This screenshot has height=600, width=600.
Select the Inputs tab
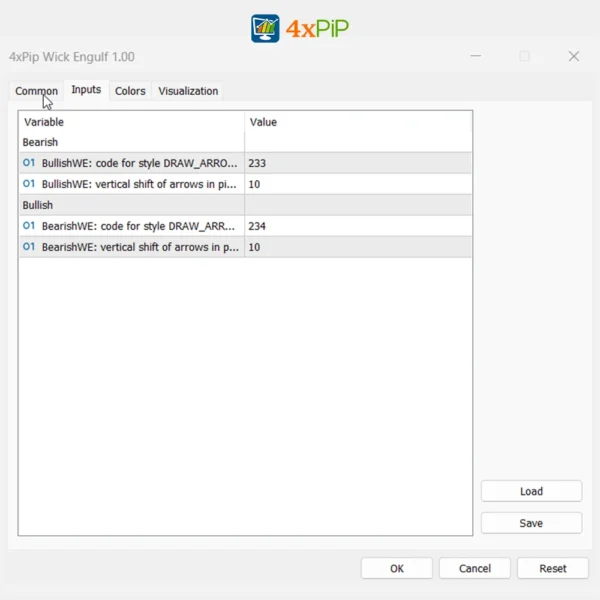click(x=86, y=90)
